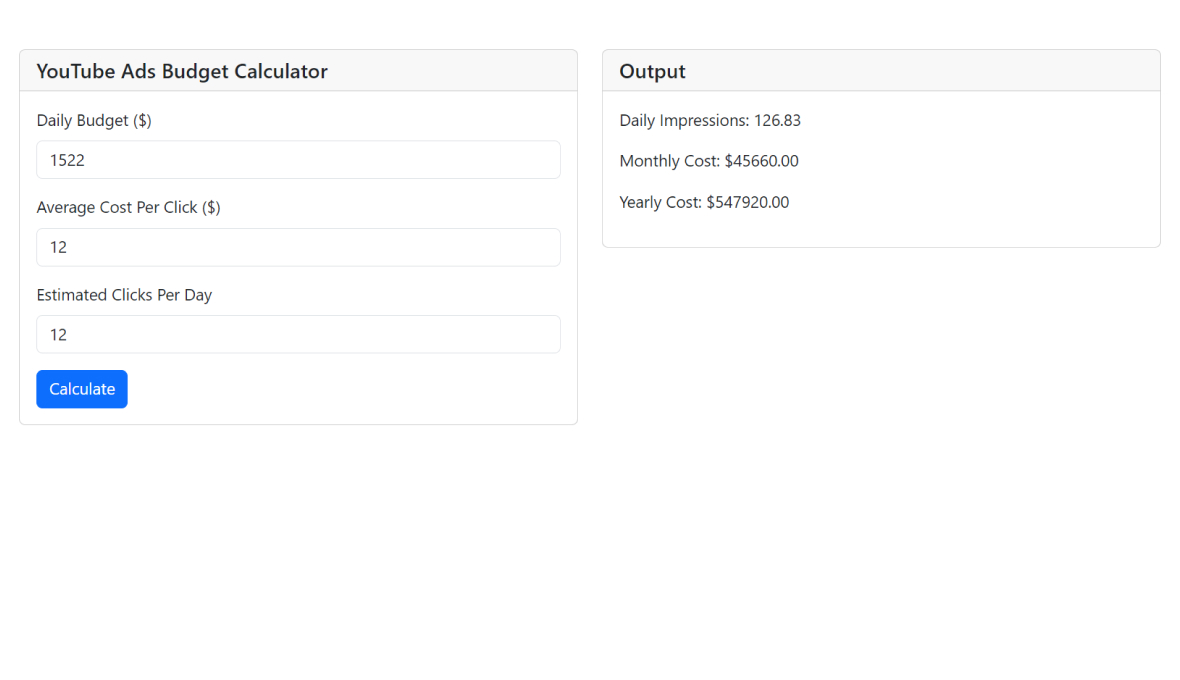Click the Daily Budget ($) label
This screenshot has width=1180, height=680.
click(94, 120)
